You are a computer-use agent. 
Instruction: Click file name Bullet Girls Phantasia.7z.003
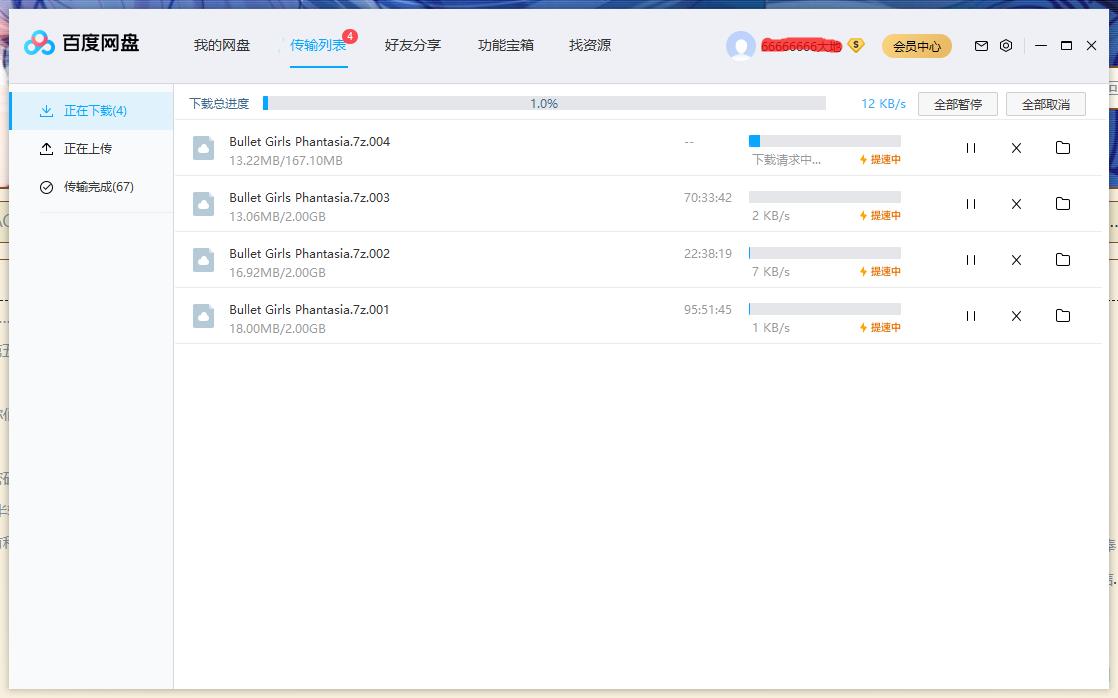tap(309, 197)
